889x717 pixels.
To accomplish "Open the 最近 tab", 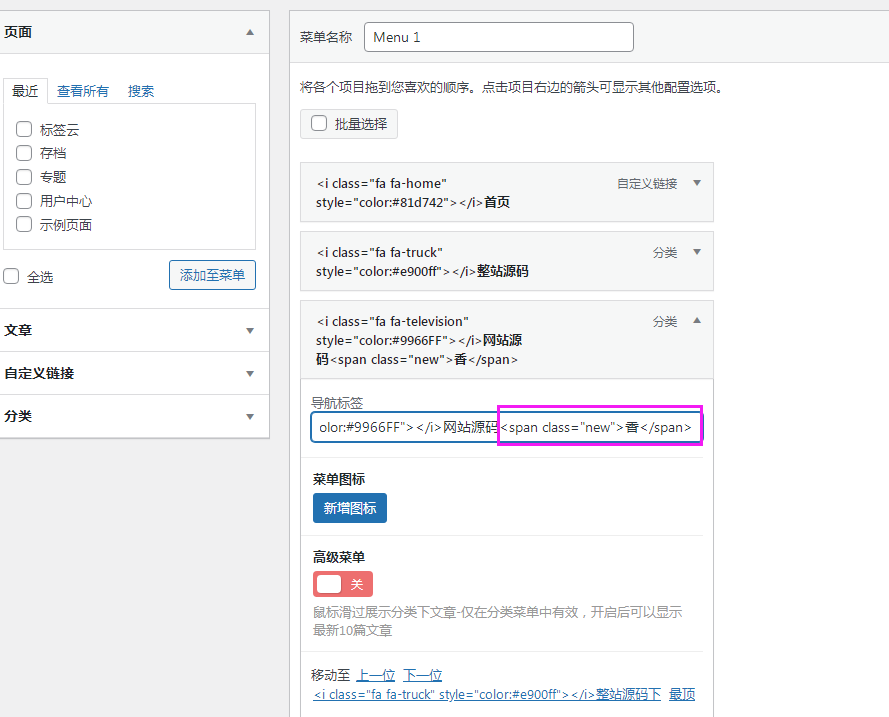I will [x=25, y=91].
